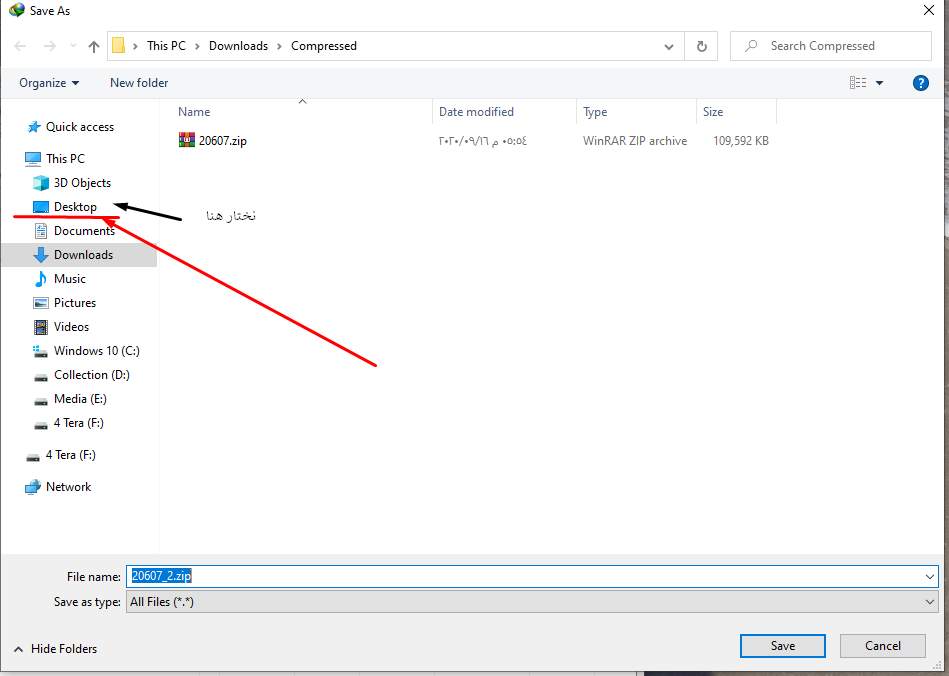The height and width of the screenshot is (676, 949).
Task: Change the view layout icon
Action: (858, 82)
